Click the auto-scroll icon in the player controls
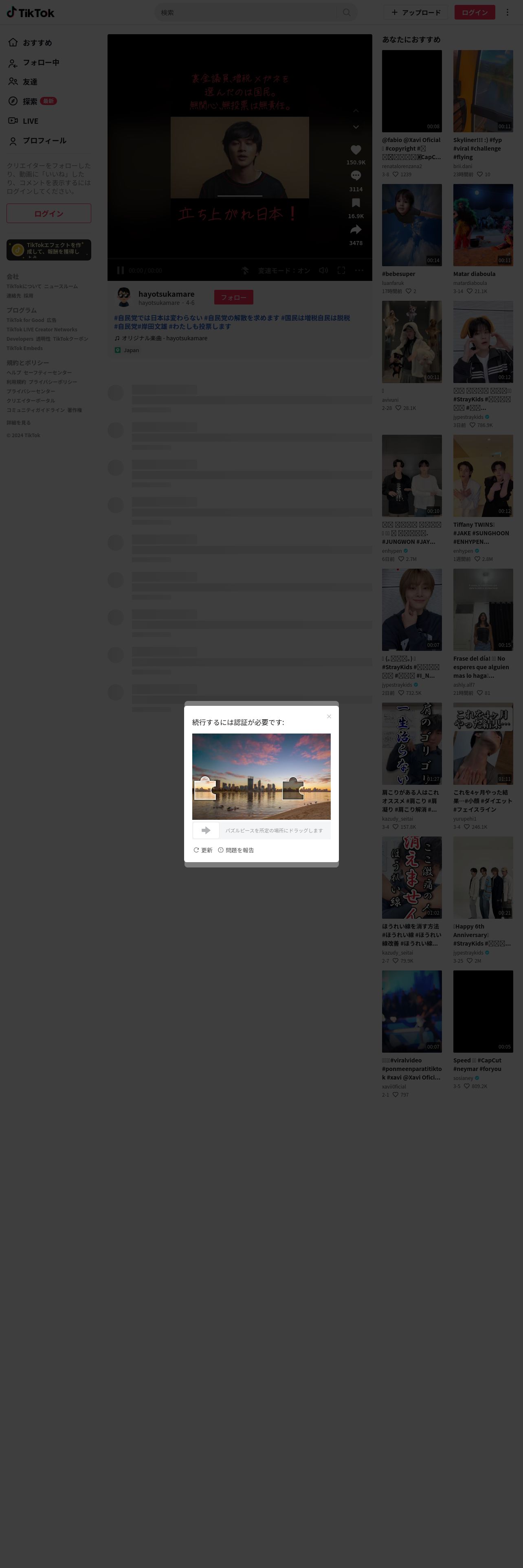 pos(245,270)
